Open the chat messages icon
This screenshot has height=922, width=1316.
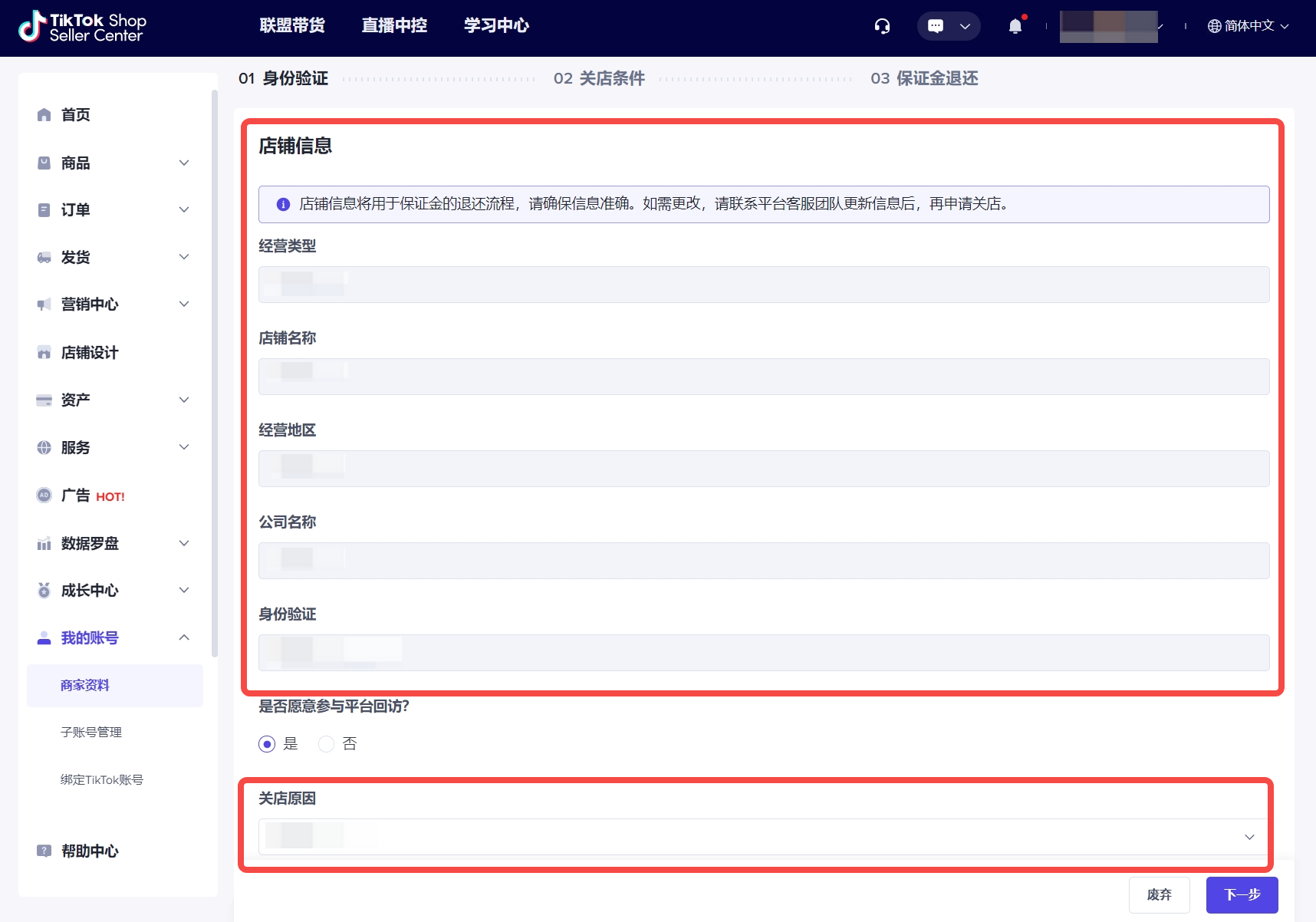(936, 26)
